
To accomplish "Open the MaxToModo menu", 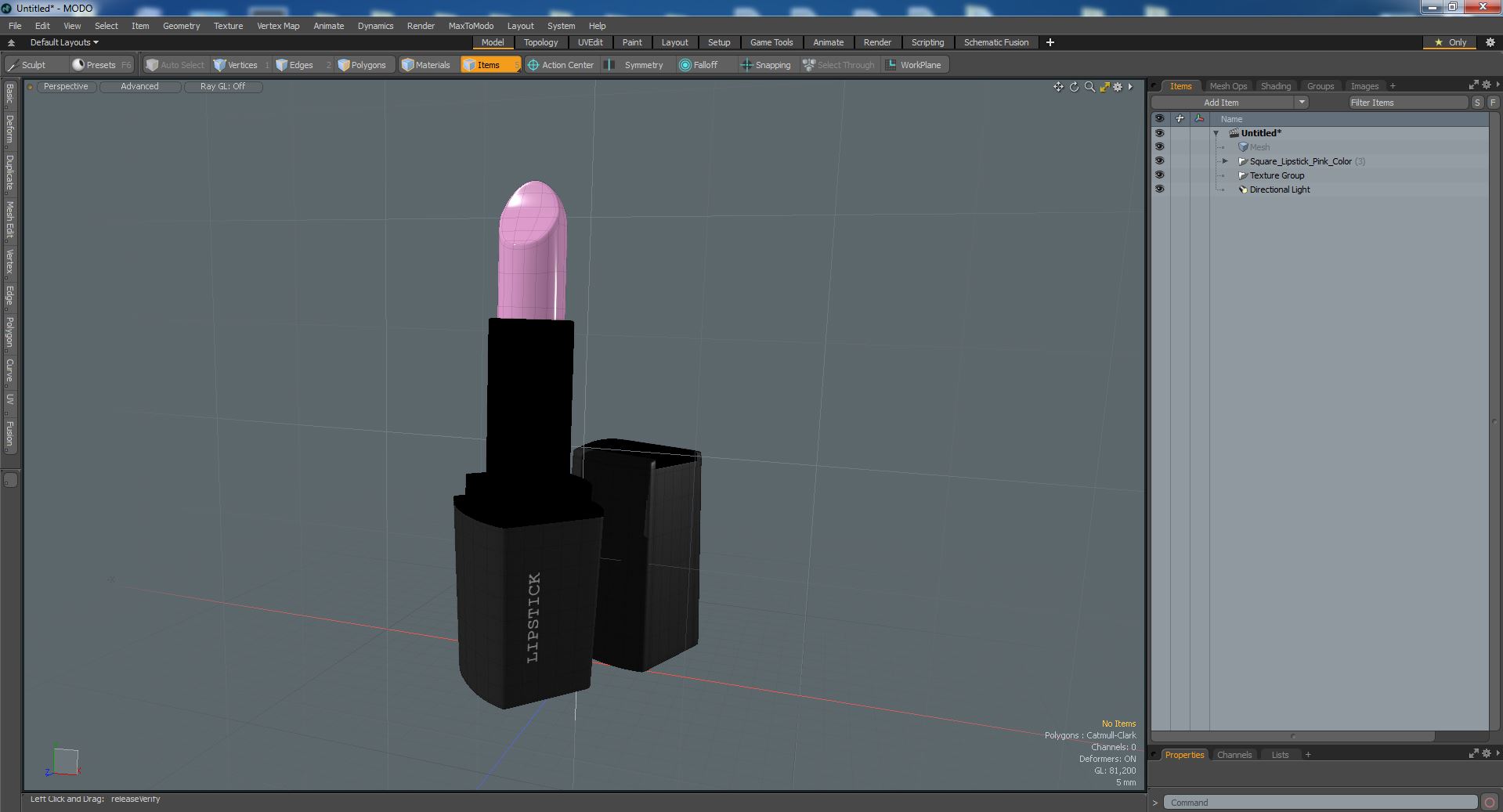I will click(471, 26).
